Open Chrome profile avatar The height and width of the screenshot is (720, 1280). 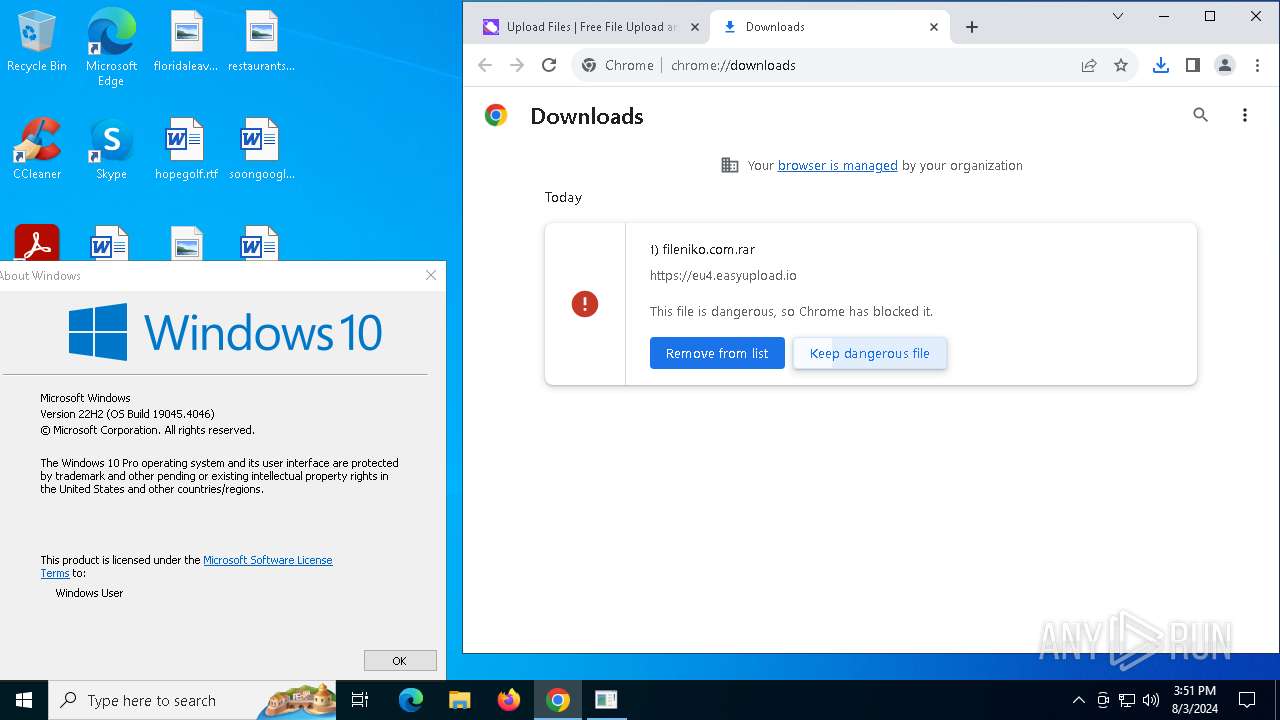click(x=1225, y=65)
